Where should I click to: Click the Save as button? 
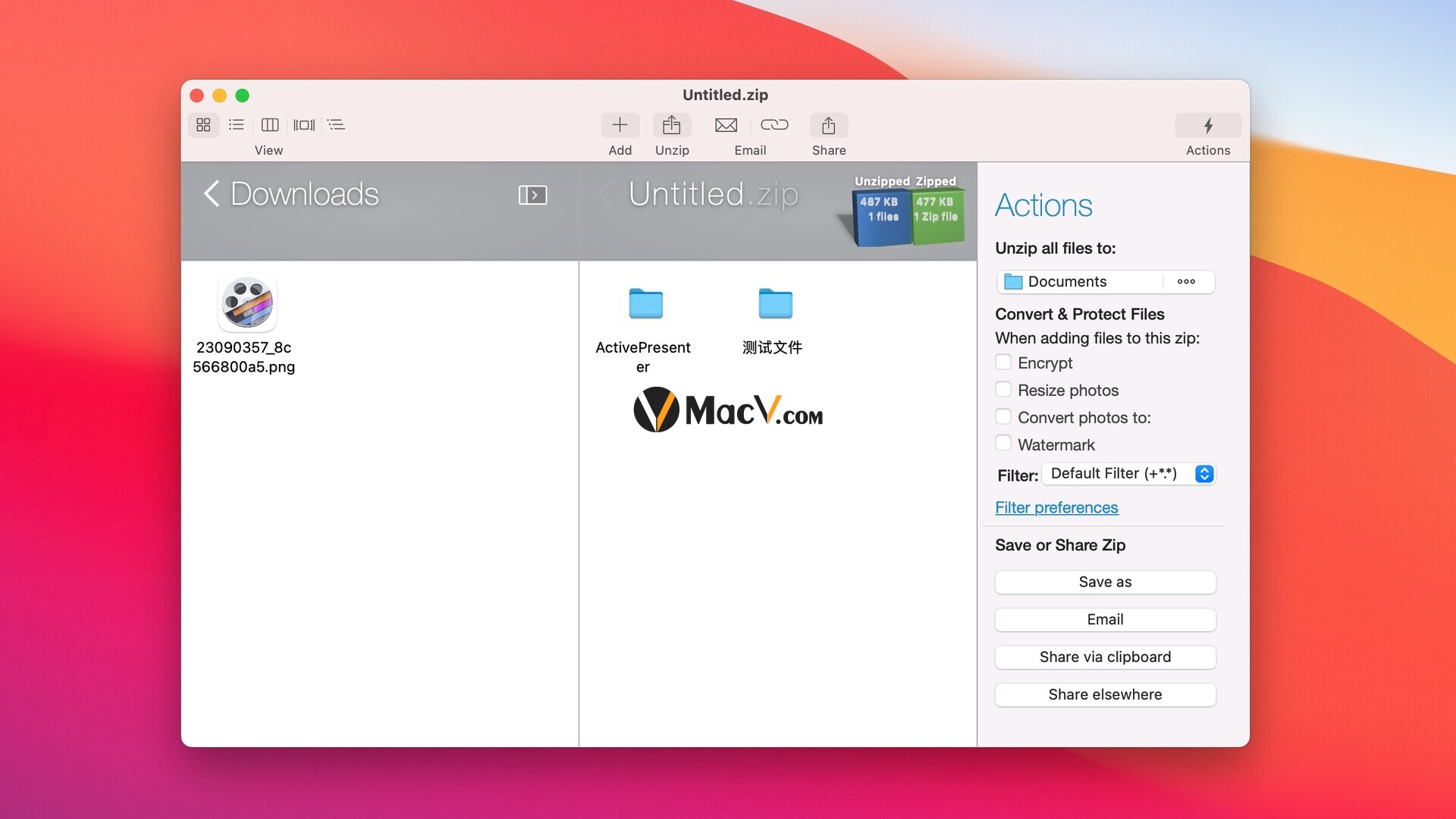point(1105,582)
